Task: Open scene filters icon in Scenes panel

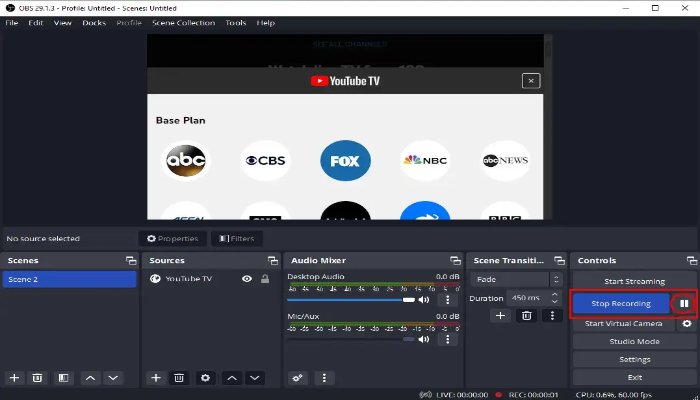Action: (63, 378)
